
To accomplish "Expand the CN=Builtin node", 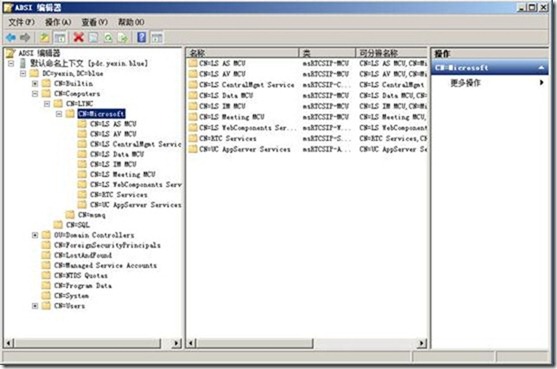I will tap(35, 83).
